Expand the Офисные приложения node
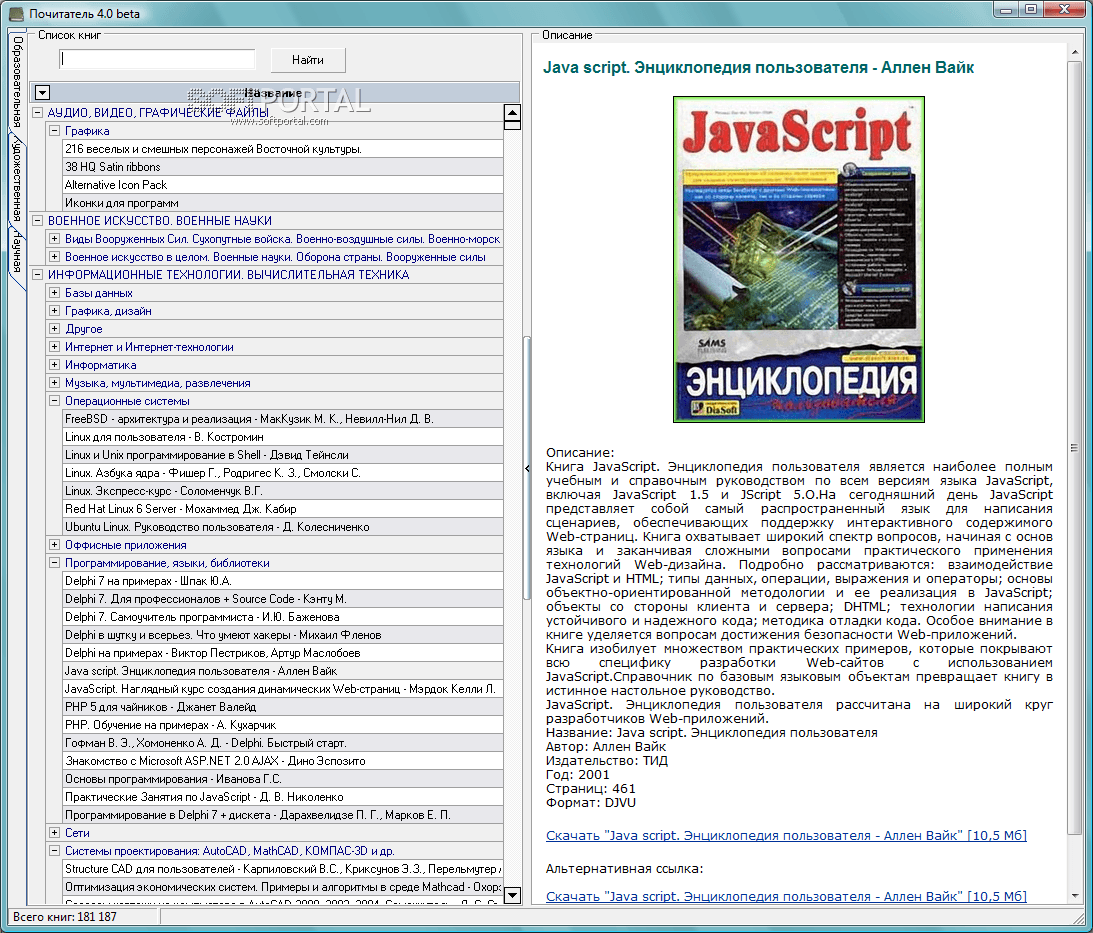Image resolution: width=1093 pixels, height=933 pixels. tap(54, 545)
